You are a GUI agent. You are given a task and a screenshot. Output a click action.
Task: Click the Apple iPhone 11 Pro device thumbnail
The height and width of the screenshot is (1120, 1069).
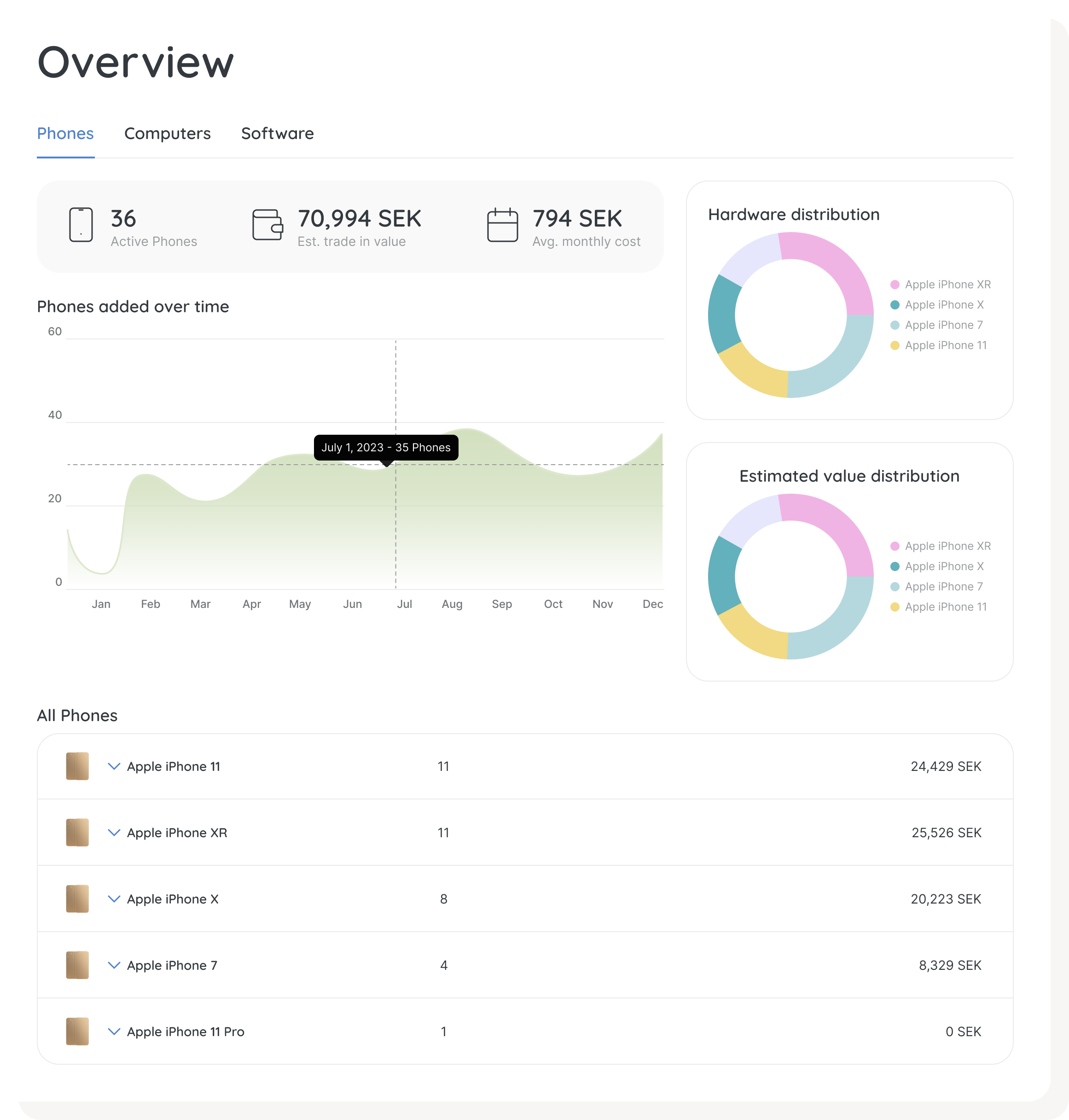(77, 1031)
